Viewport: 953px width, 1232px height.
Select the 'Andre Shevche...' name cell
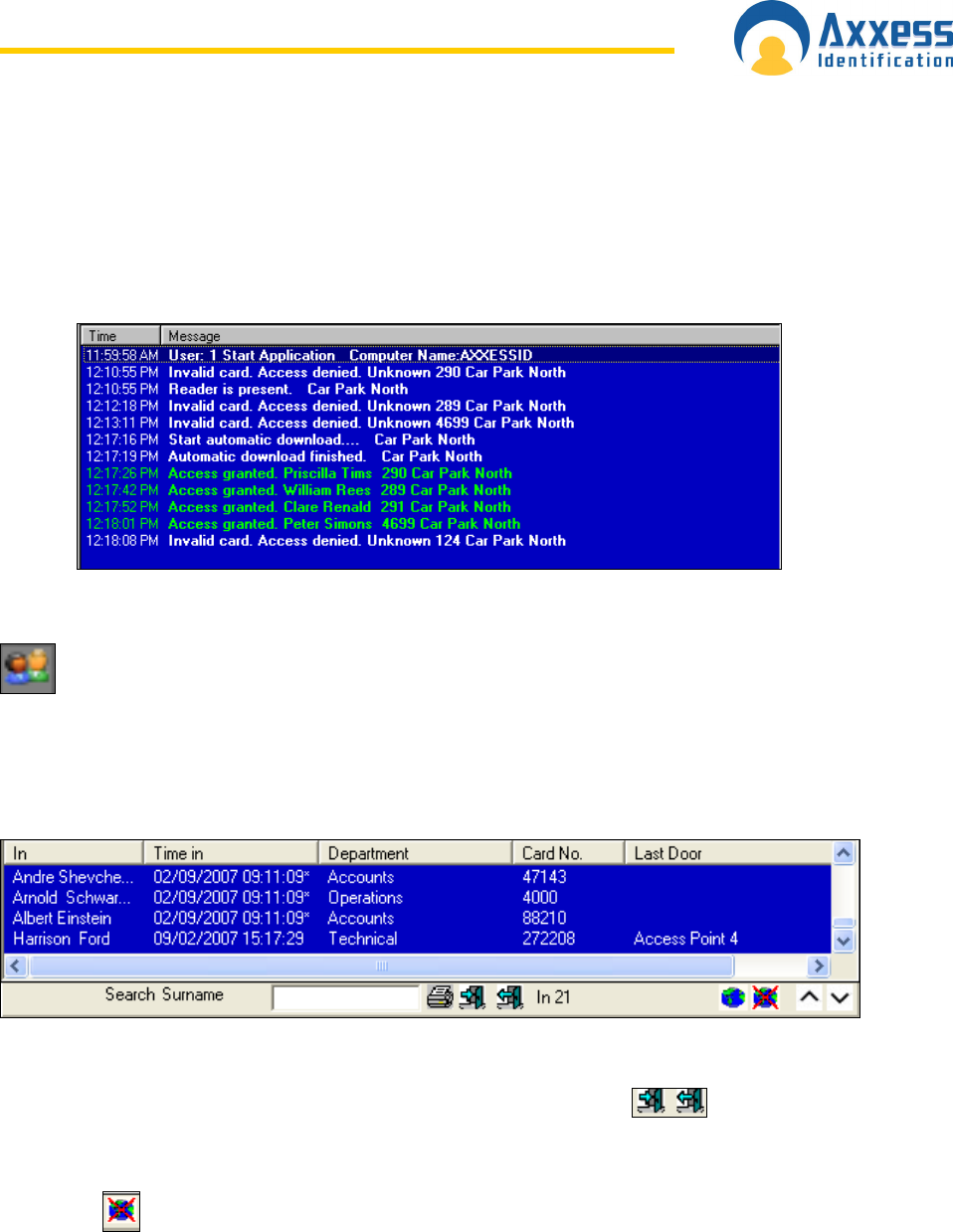point(73,877)
